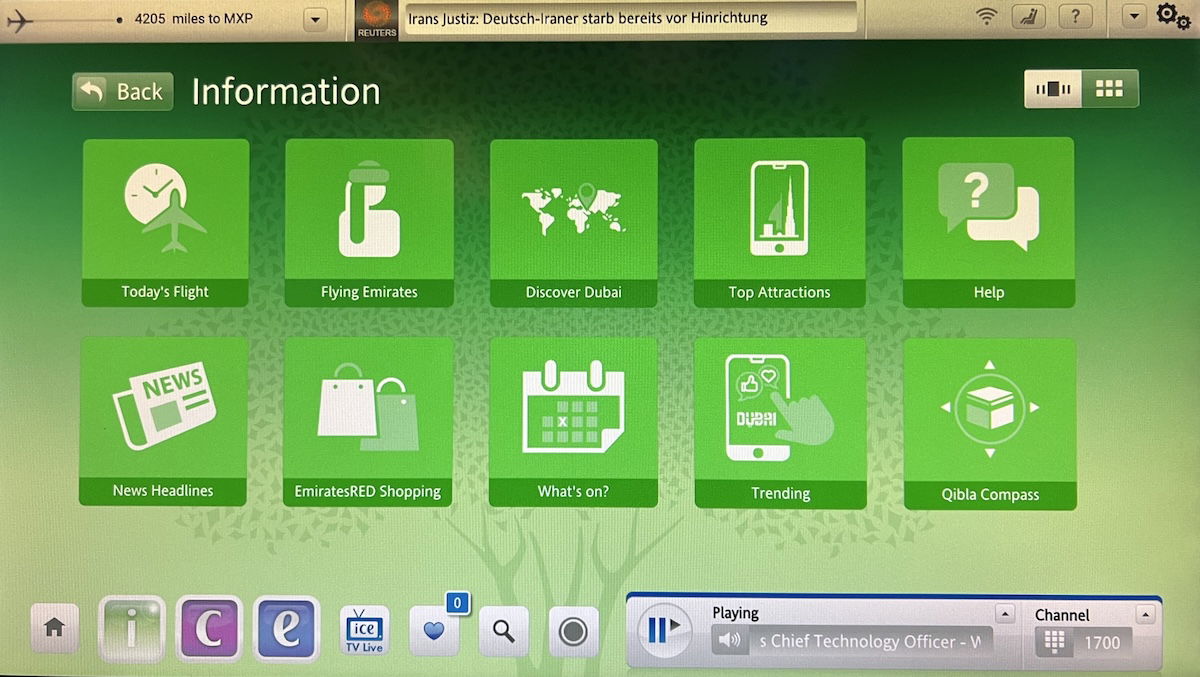Select the green Information 'i' icon

click(x=131, y=629)
